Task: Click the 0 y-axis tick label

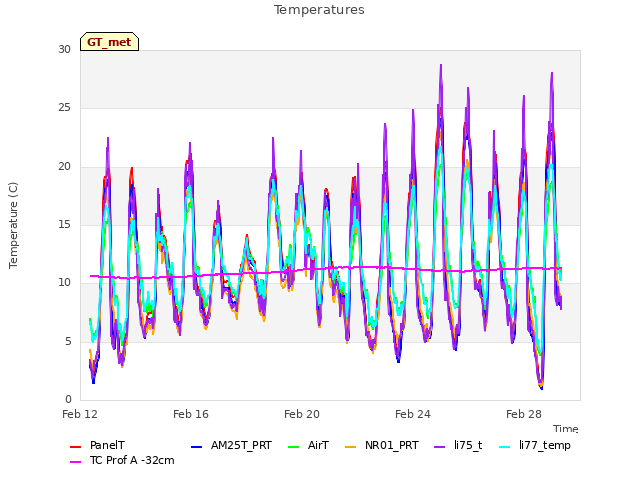Action: pos(68,399)
